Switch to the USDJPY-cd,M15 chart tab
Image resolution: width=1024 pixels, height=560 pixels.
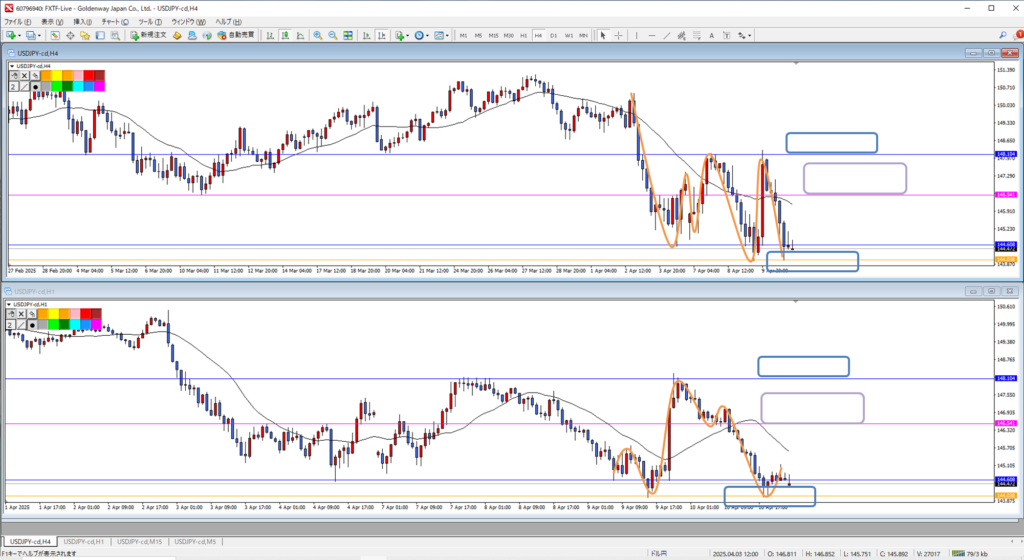pyautogui.click(x=142, y=542)
